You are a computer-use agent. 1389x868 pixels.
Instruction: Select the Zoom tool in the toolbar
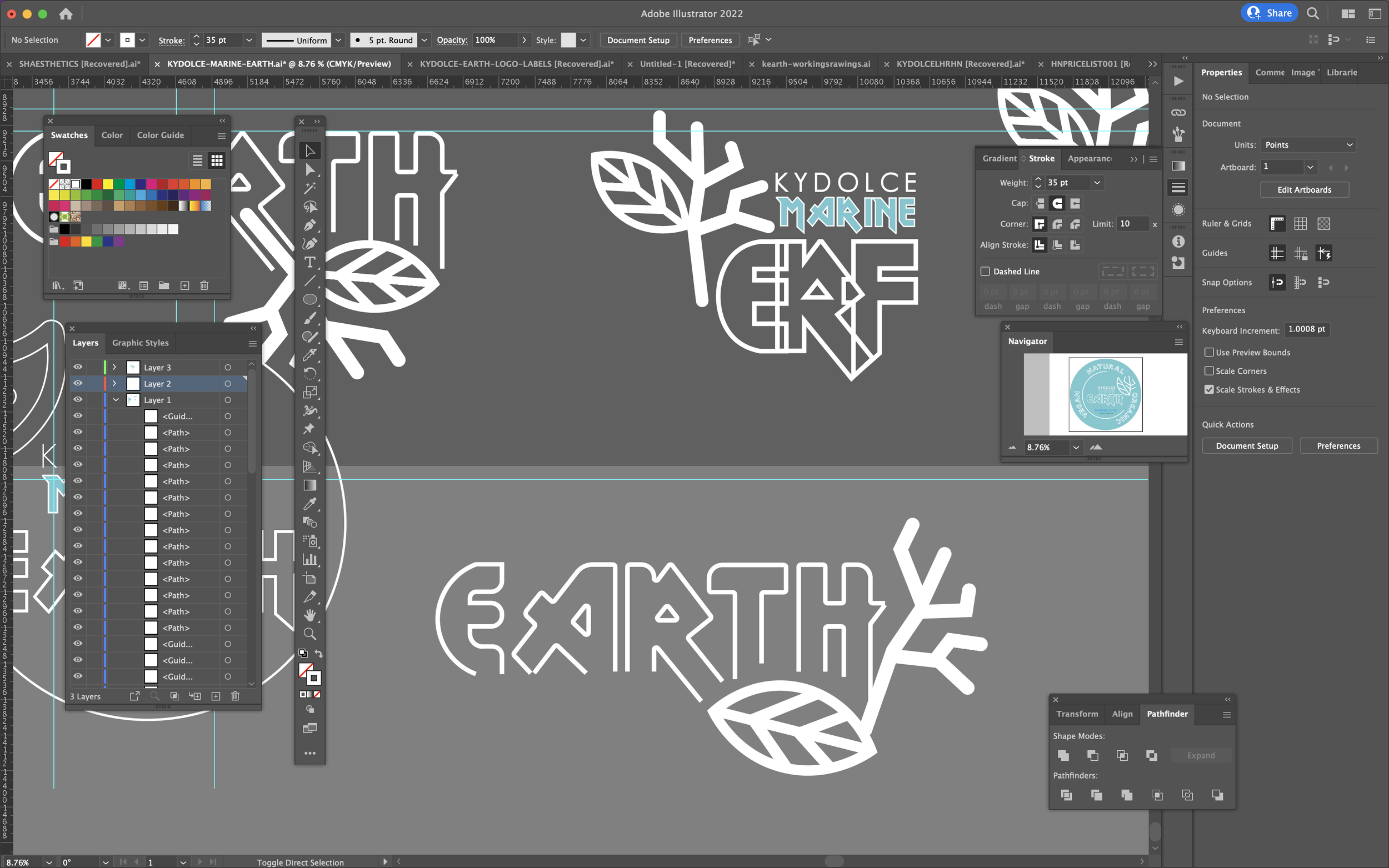(x=309, y=634)
